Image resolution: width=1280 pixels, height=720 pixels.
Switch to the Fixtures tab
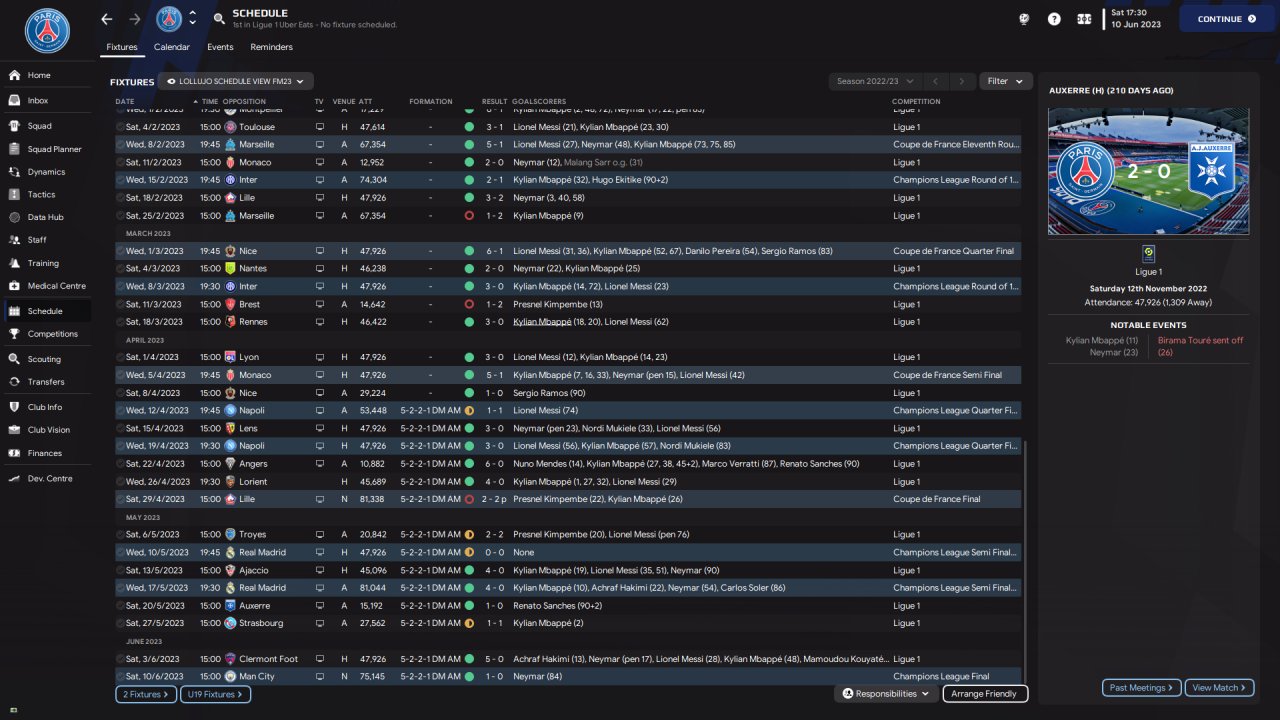point(122,47)
